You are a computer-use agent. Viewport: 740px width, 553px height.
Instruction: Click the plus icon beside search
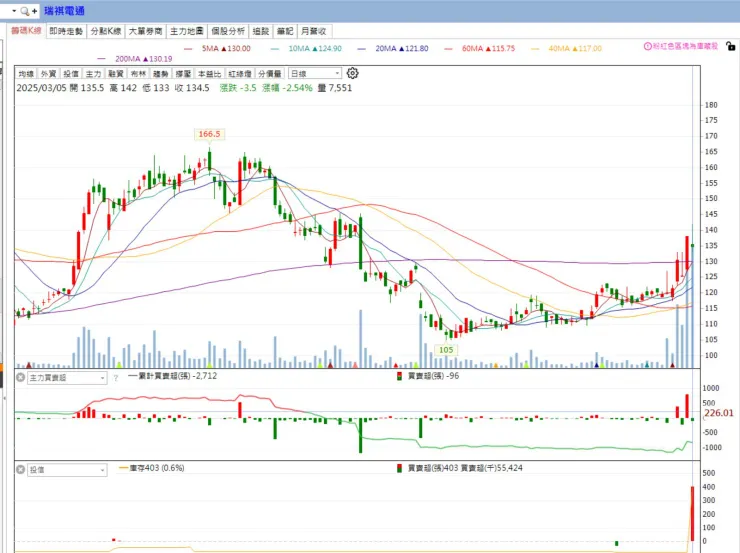34,11
